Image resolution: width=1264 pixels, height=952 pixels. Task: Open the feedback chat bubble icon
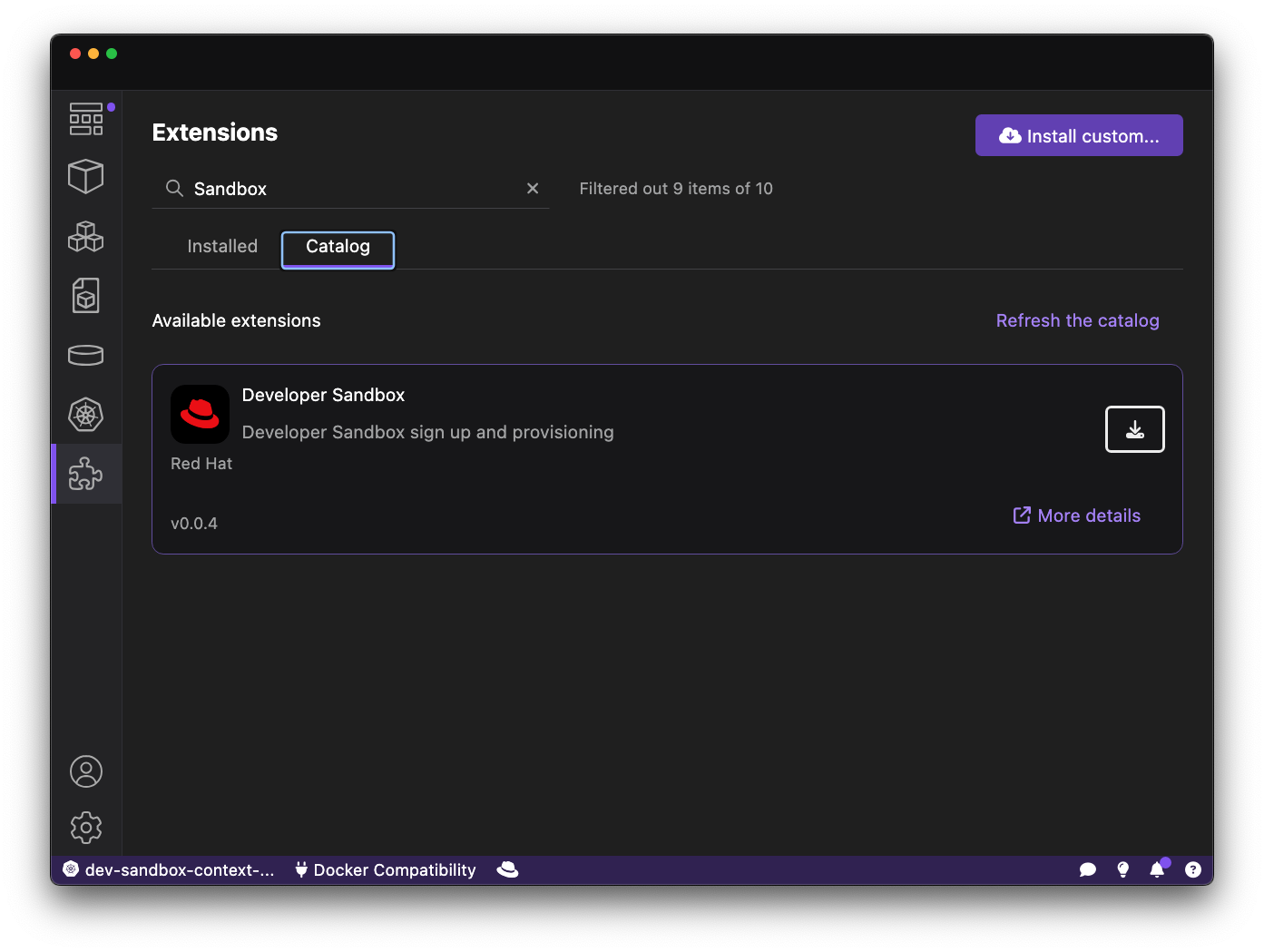click(x=1088, y=869)
